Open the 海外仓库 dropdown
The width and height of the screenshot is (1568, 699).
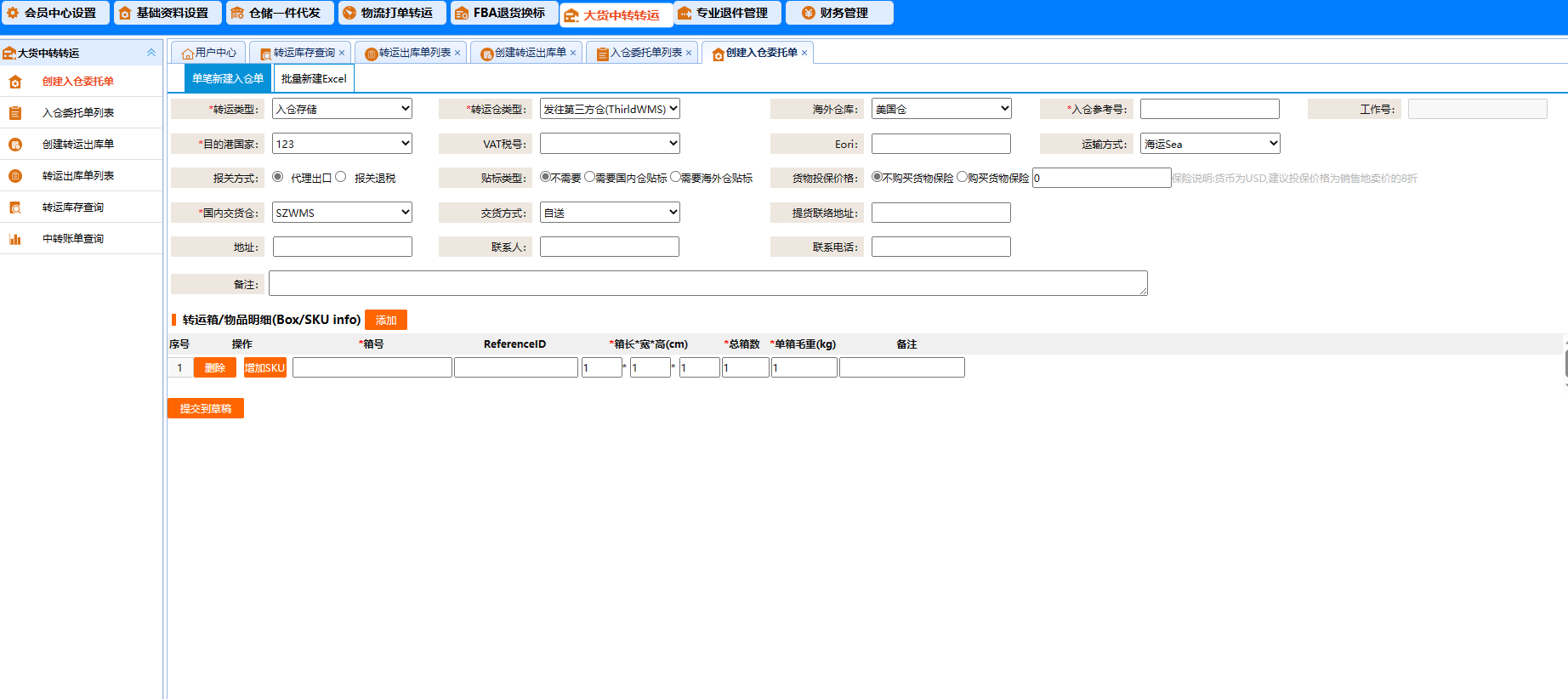[x=941, y=109]
